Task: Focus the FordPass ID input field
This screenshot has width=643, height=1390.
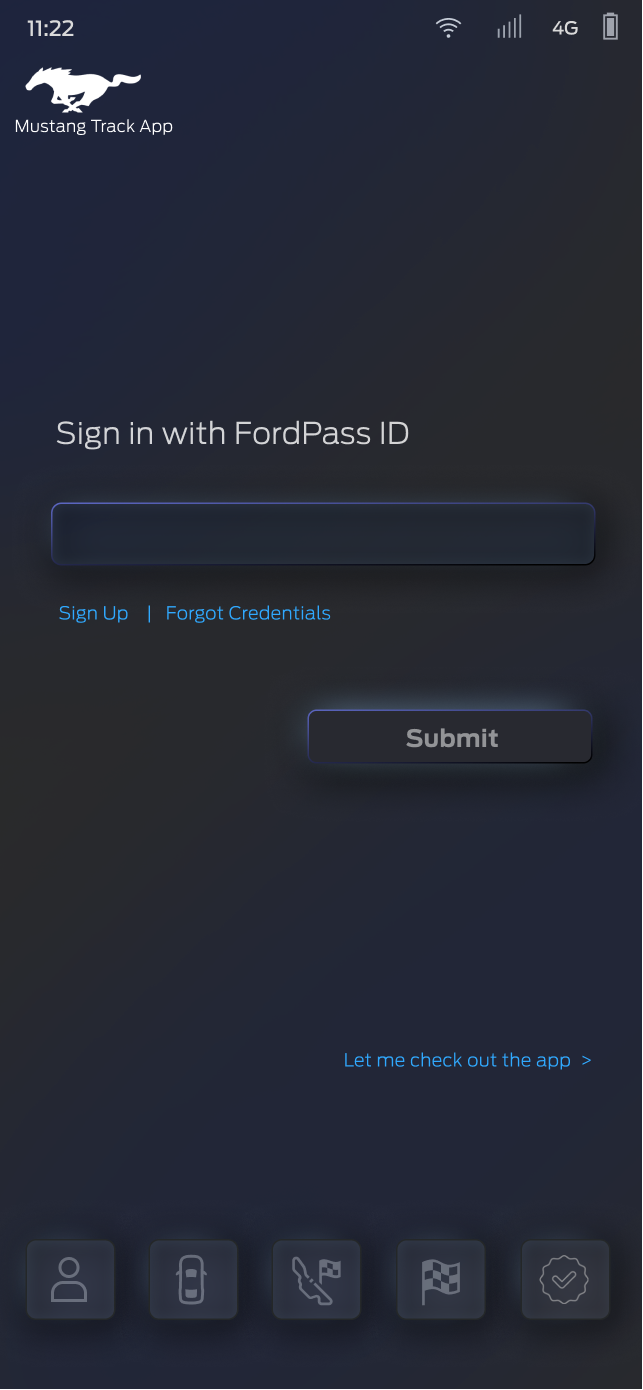Action: (323, 534)
